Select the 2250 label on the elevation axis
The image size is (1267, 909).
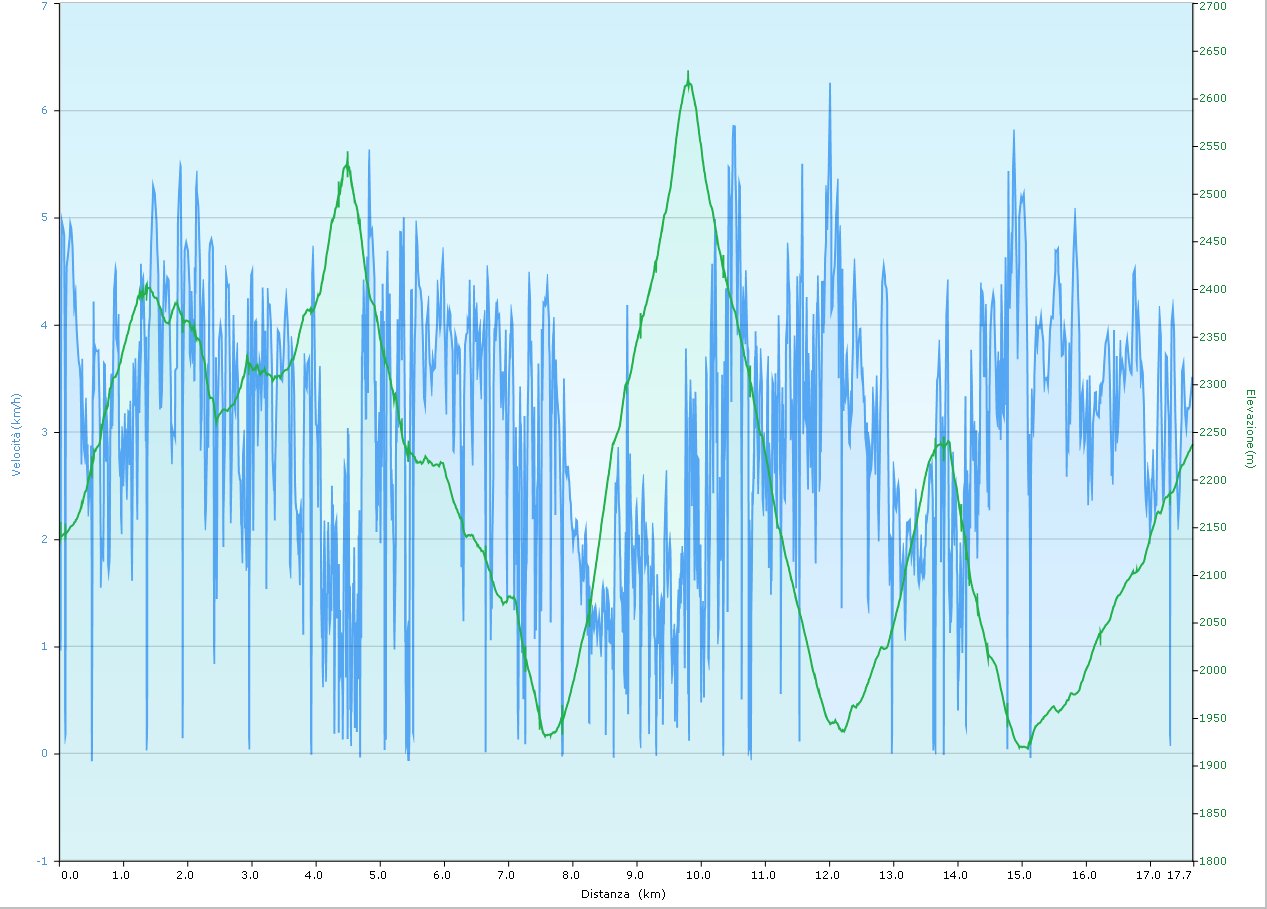coord(1213,433)
